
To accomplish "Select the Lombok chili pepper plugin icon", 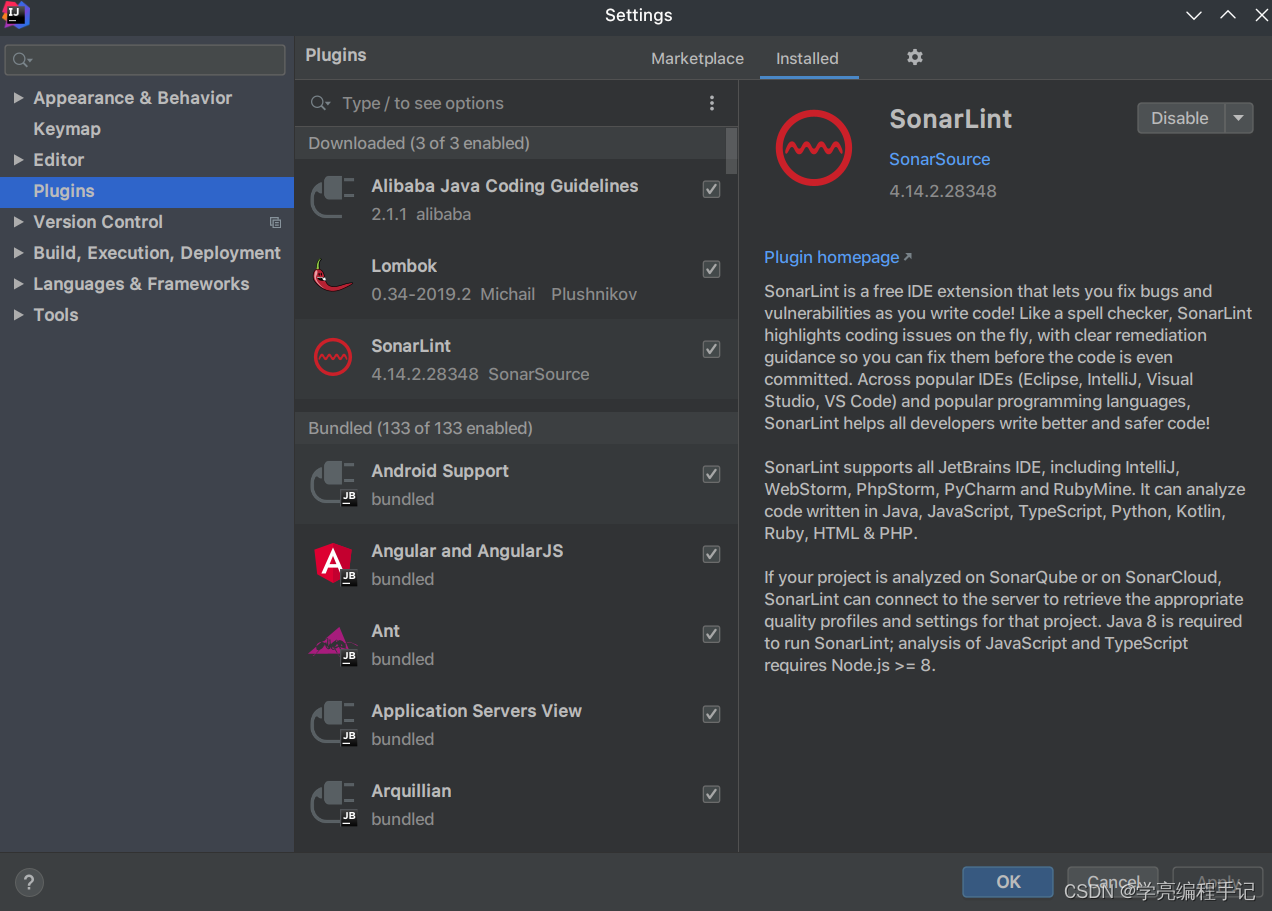I will 332,278.
